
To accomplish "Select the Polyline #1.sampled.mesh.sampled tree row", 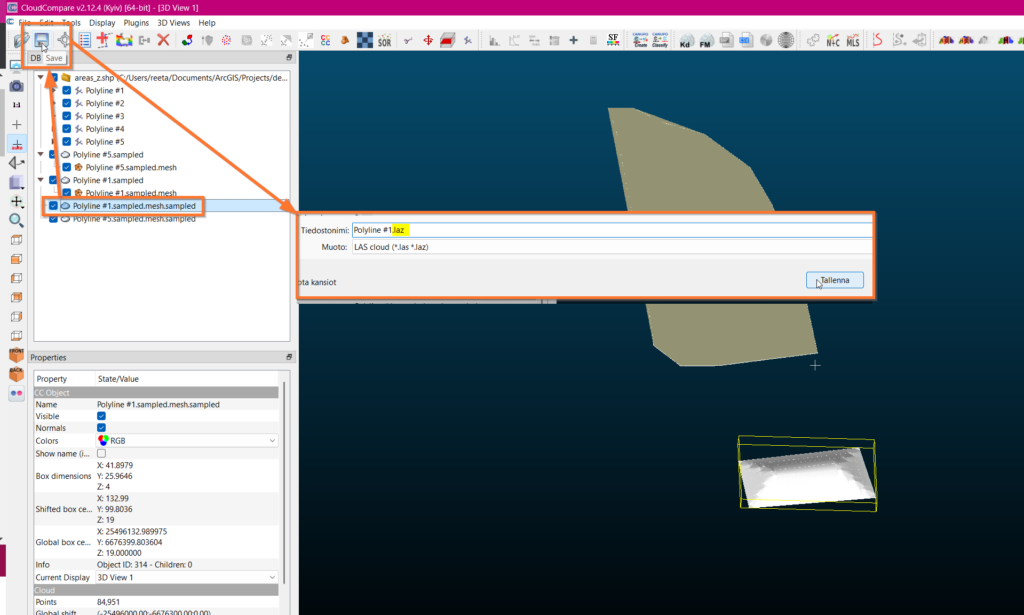I will pyautogui.click(x=134, y=206).
